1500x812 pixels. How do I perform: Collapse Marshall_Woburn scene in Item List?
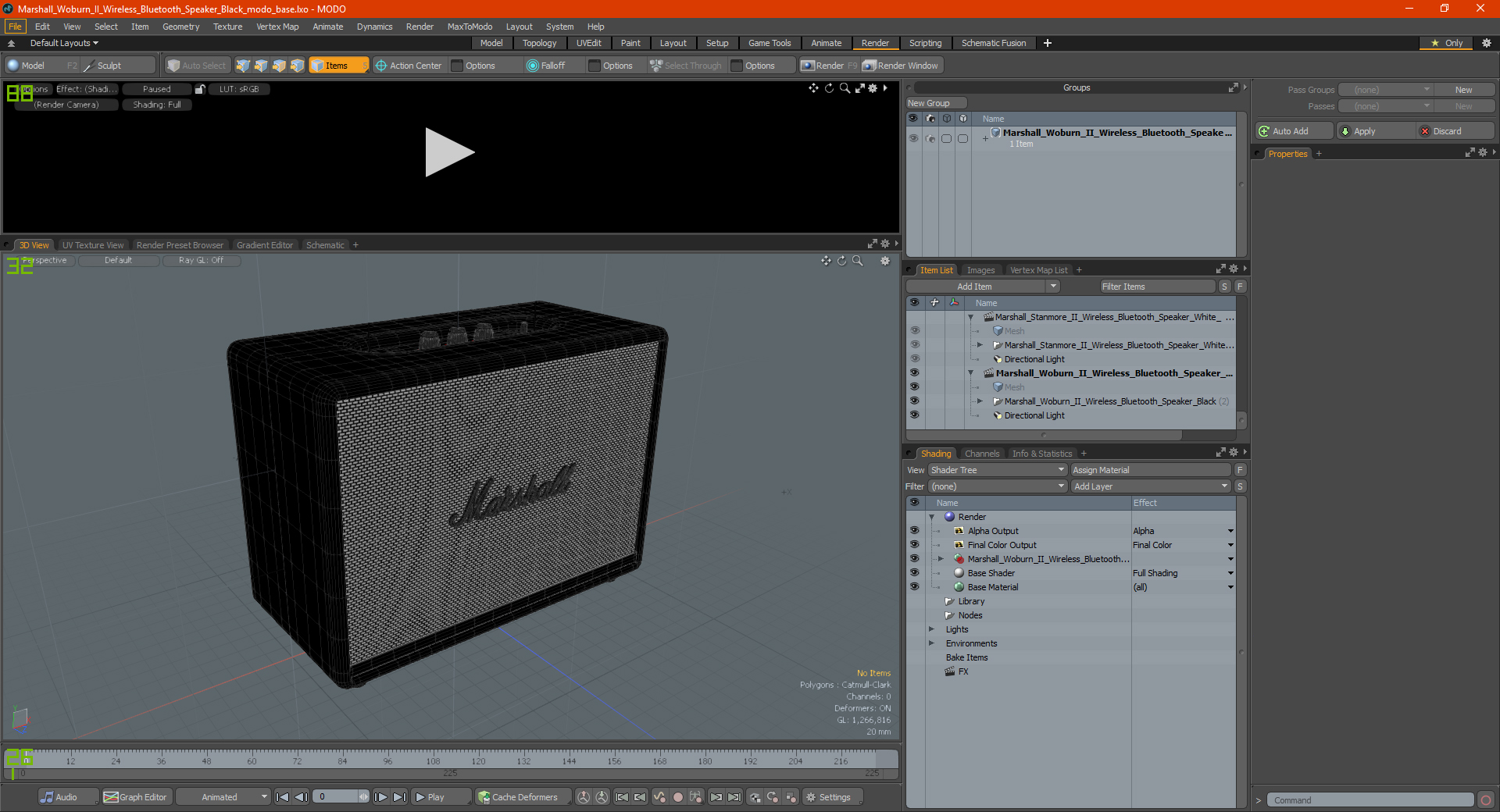click(x=971, y=373)
